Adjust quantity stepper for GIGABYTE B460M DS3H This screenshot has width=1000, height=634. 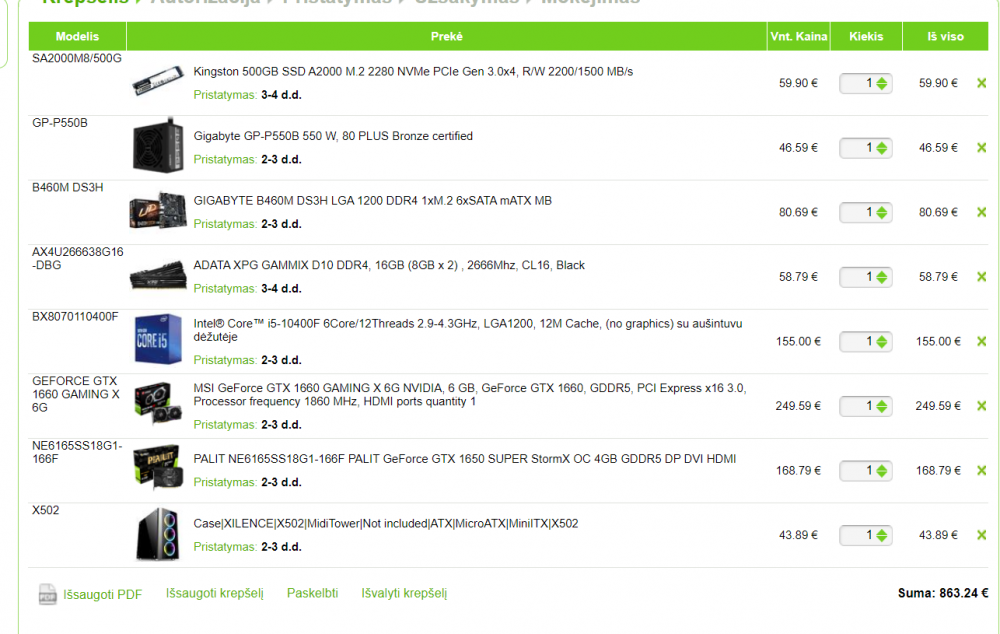point(881,212)
